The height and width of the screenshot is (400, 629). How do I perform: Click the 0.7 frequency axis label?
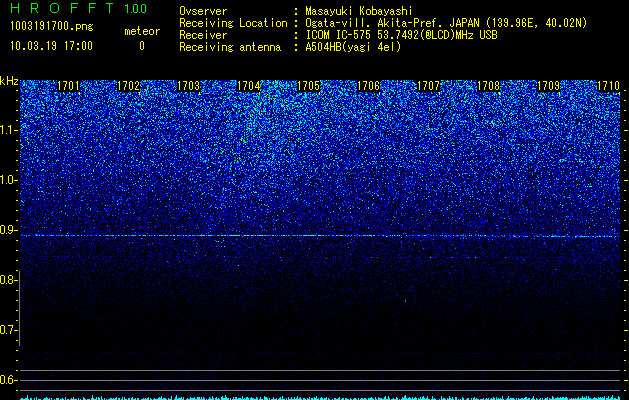8,330
